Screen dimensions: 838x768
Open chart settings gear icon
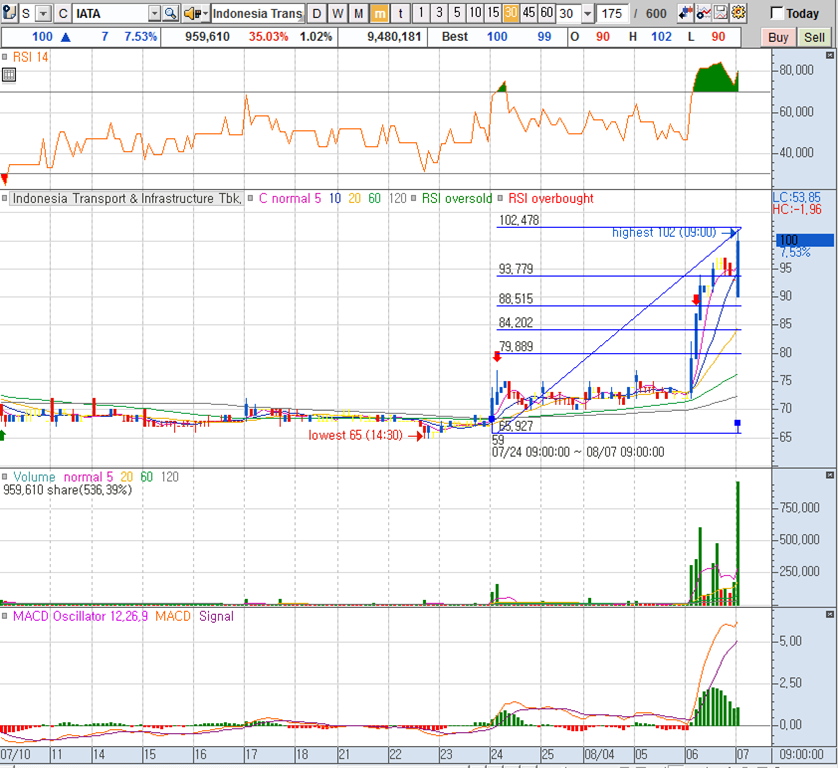pyautogui.click(x=739, y=13)
